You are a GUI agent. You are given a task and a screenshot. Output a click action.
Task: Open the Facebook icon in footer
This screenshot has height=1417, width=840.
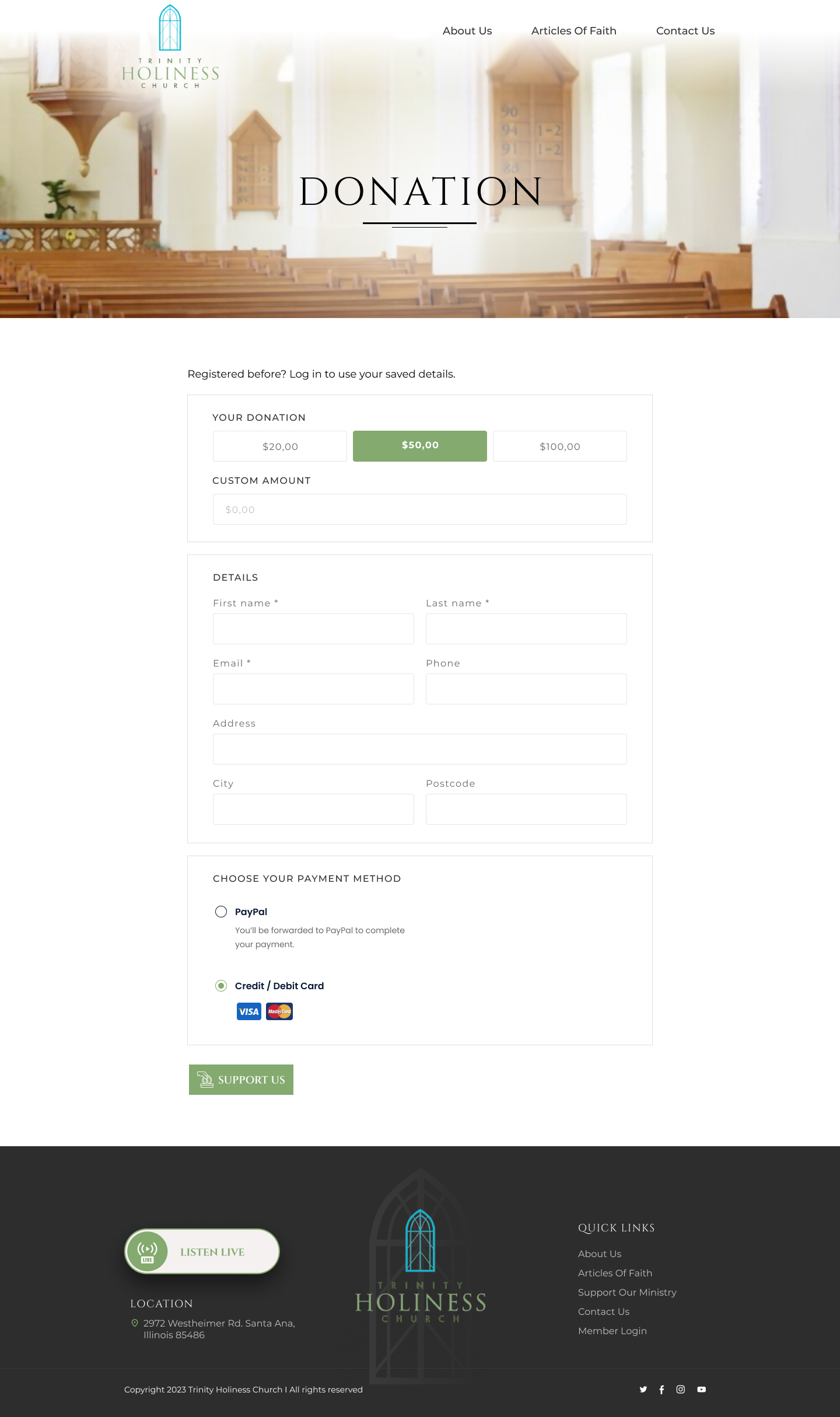pos(661,1390)
